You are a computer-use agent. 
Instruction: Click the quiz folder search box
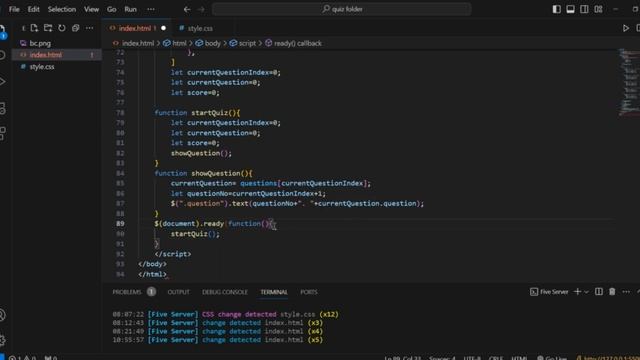click(x=342, y=9)
